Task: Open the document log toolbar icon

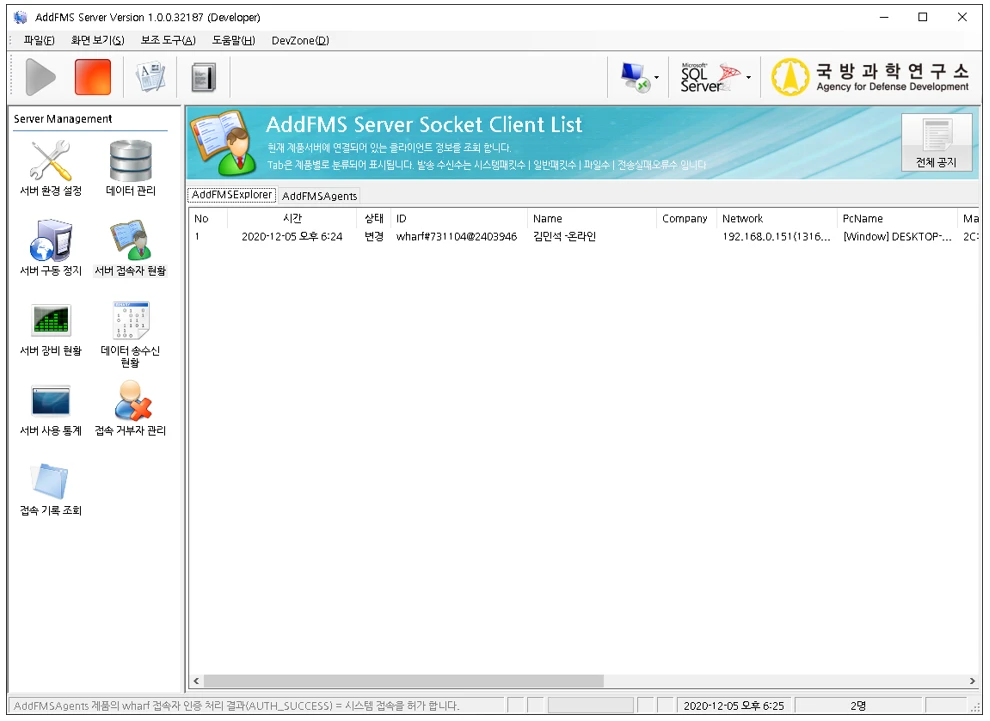Action: pyautogui.click(x=150, y=77)
